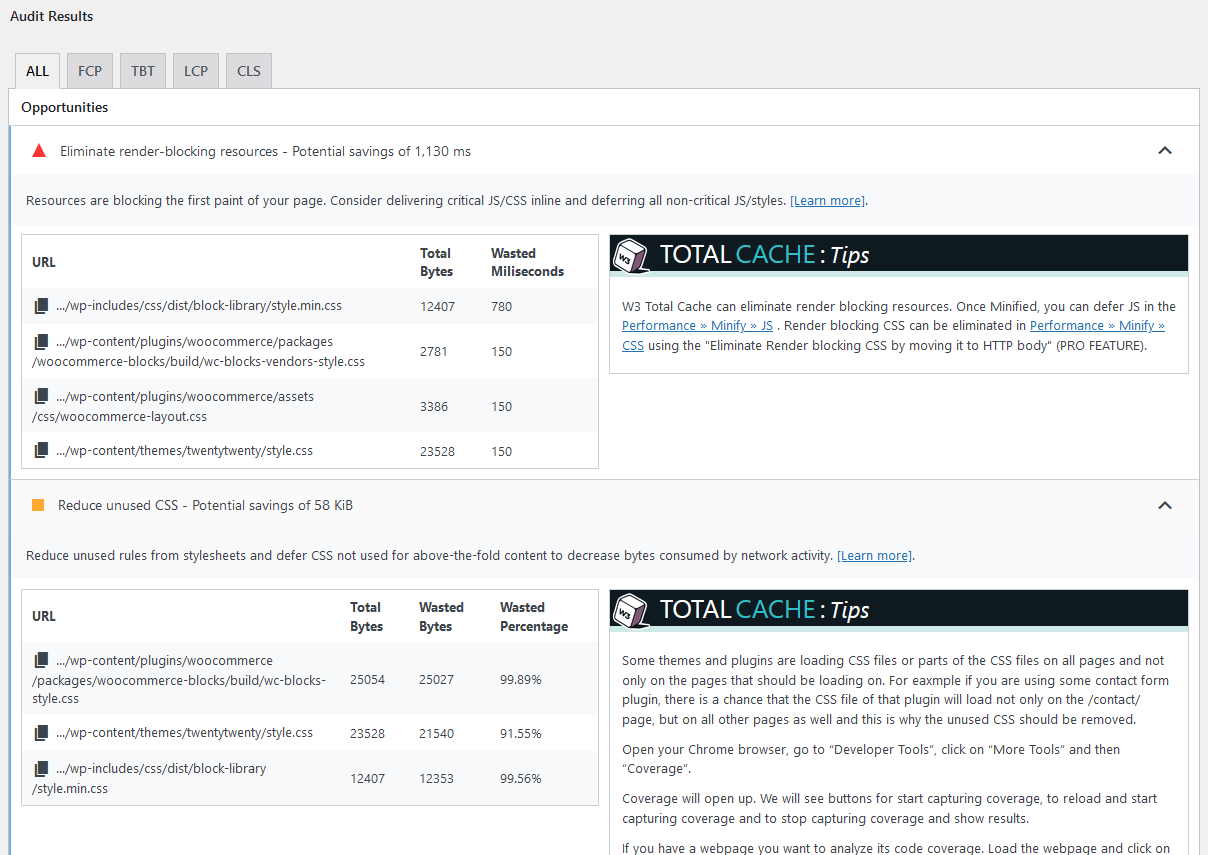Click Wasted Percentage column header
The image size is (1208, 855).
click(534, 617)
